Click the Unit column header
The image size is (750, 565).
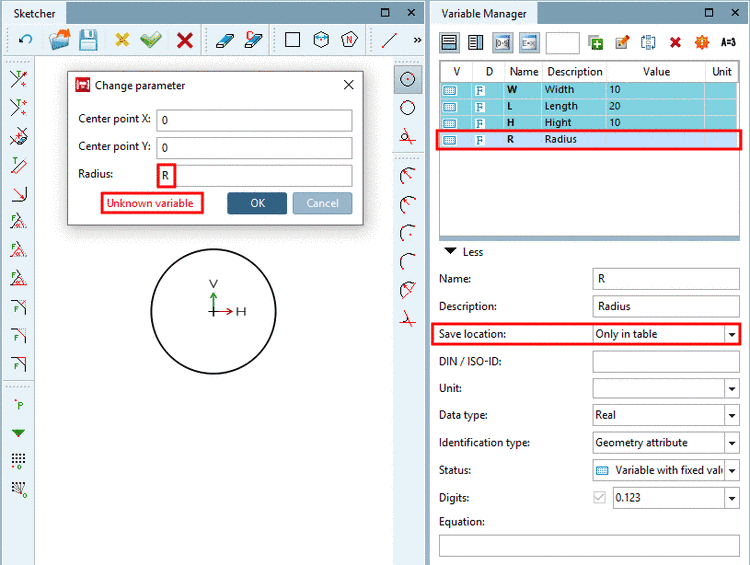pyautogui.click(x=721, y=72)
